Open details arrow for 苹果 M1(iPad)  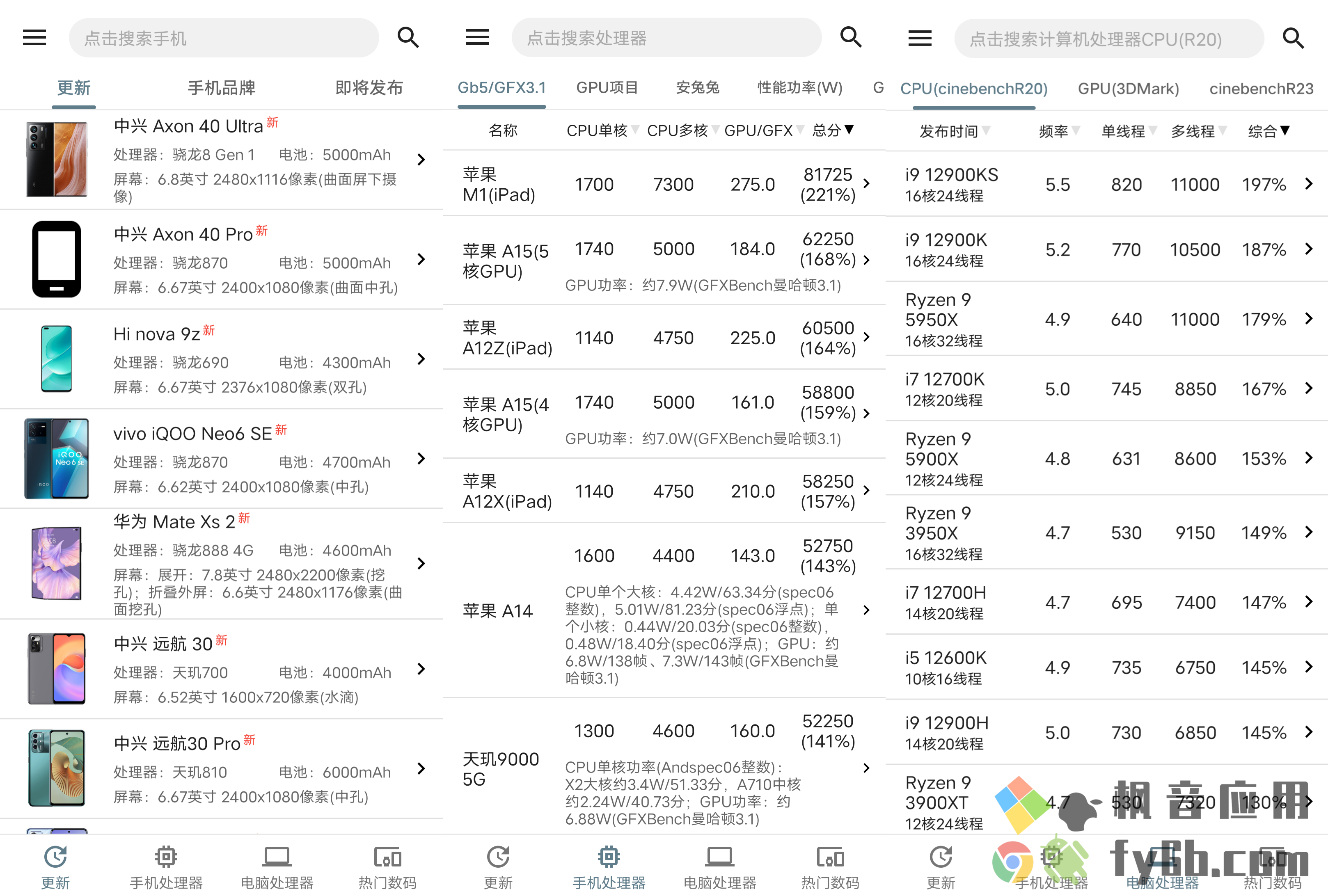tap(866, 183)
